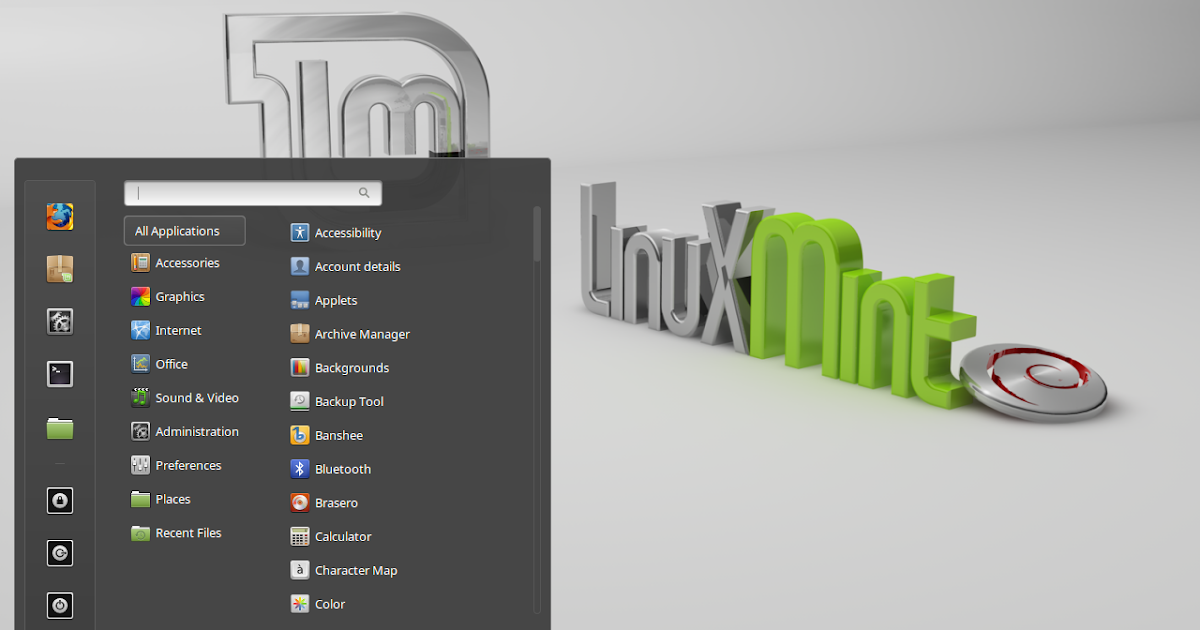Show All Applications
Image resolution: width=1200 pixels, height=630 pixels.
[x=184, y=230]
